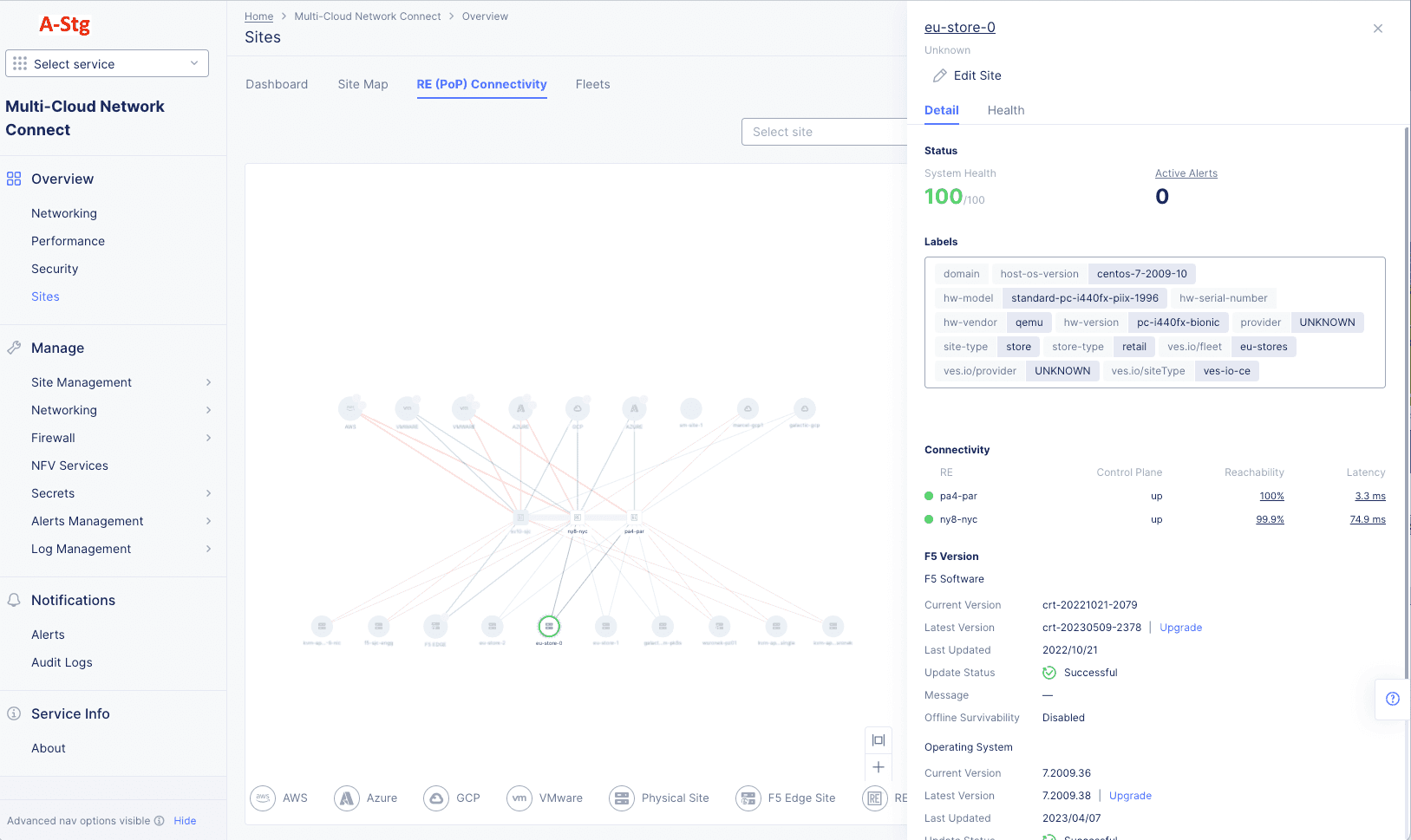Image resolution: width=1411 pixels, height=840 pixels.
Task: Click the Edit Site pencil icon
Action: [940, 75]
